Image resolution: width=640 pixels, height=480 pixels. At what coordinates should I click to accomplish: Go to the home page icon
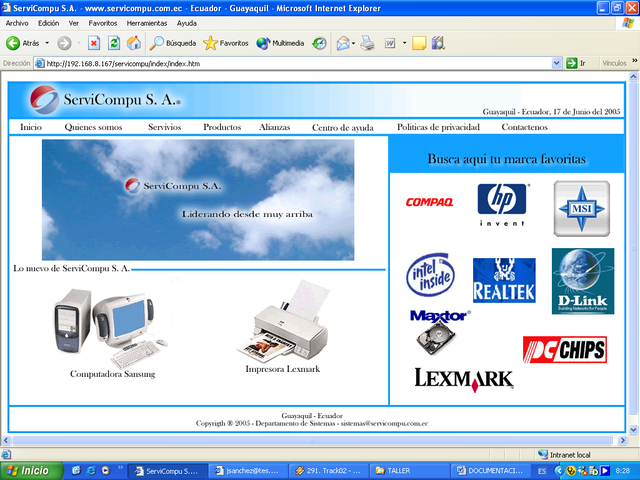(133, 43)
